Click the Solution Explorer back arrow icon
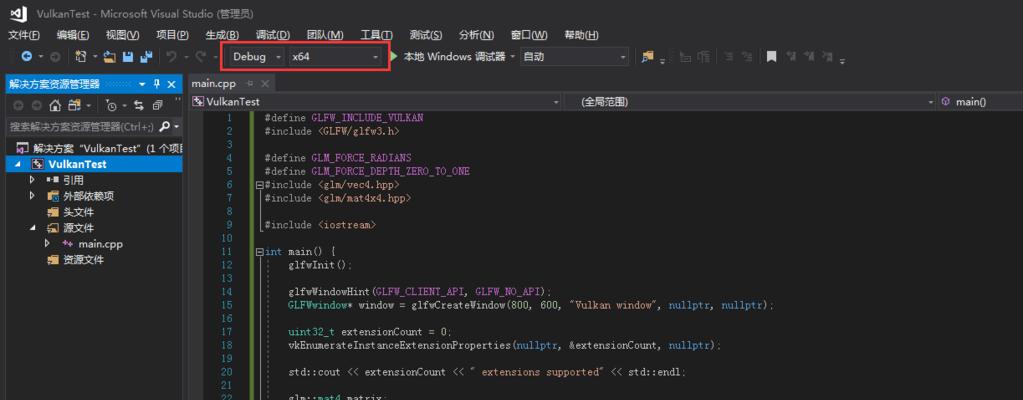 click(x=18, y=105)
